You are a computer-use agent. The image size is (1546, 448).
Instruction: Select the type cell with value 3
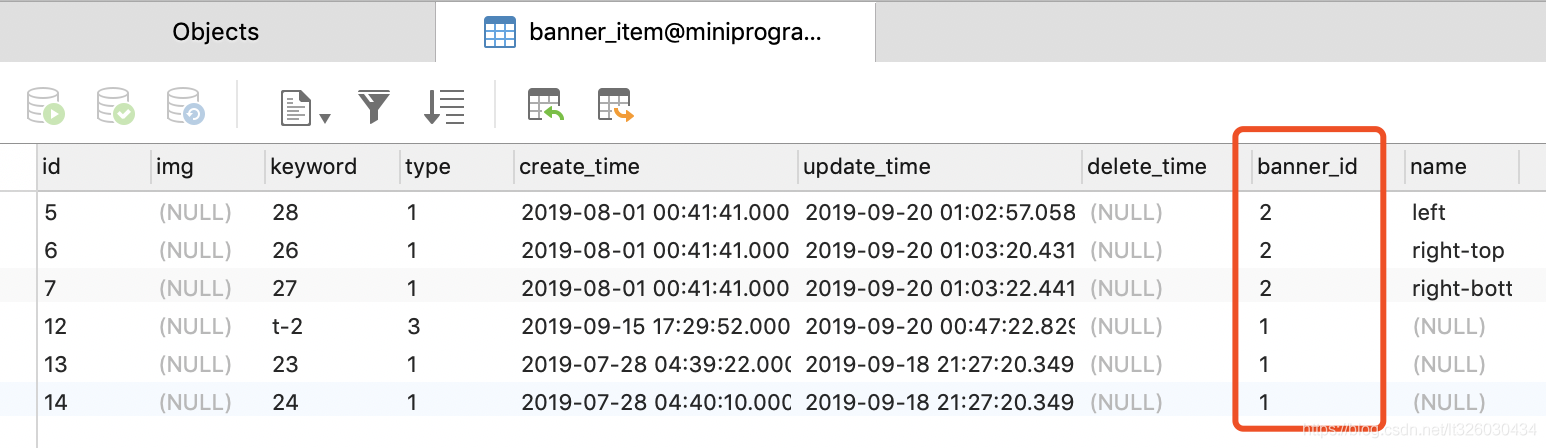click(414, 327)
